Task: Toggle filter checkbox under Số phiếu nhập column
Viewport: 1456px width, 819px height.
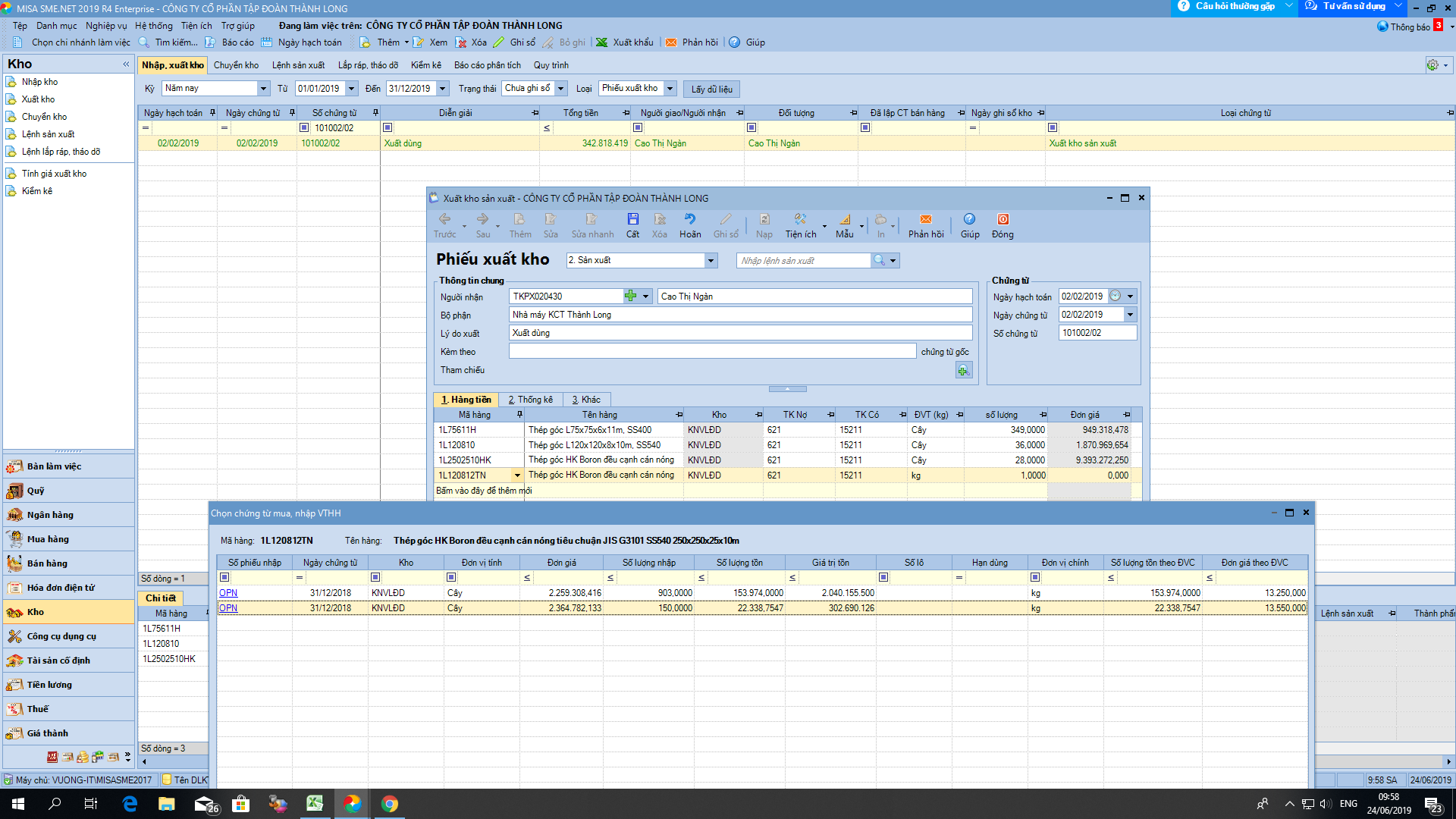Action: [224, 577]
